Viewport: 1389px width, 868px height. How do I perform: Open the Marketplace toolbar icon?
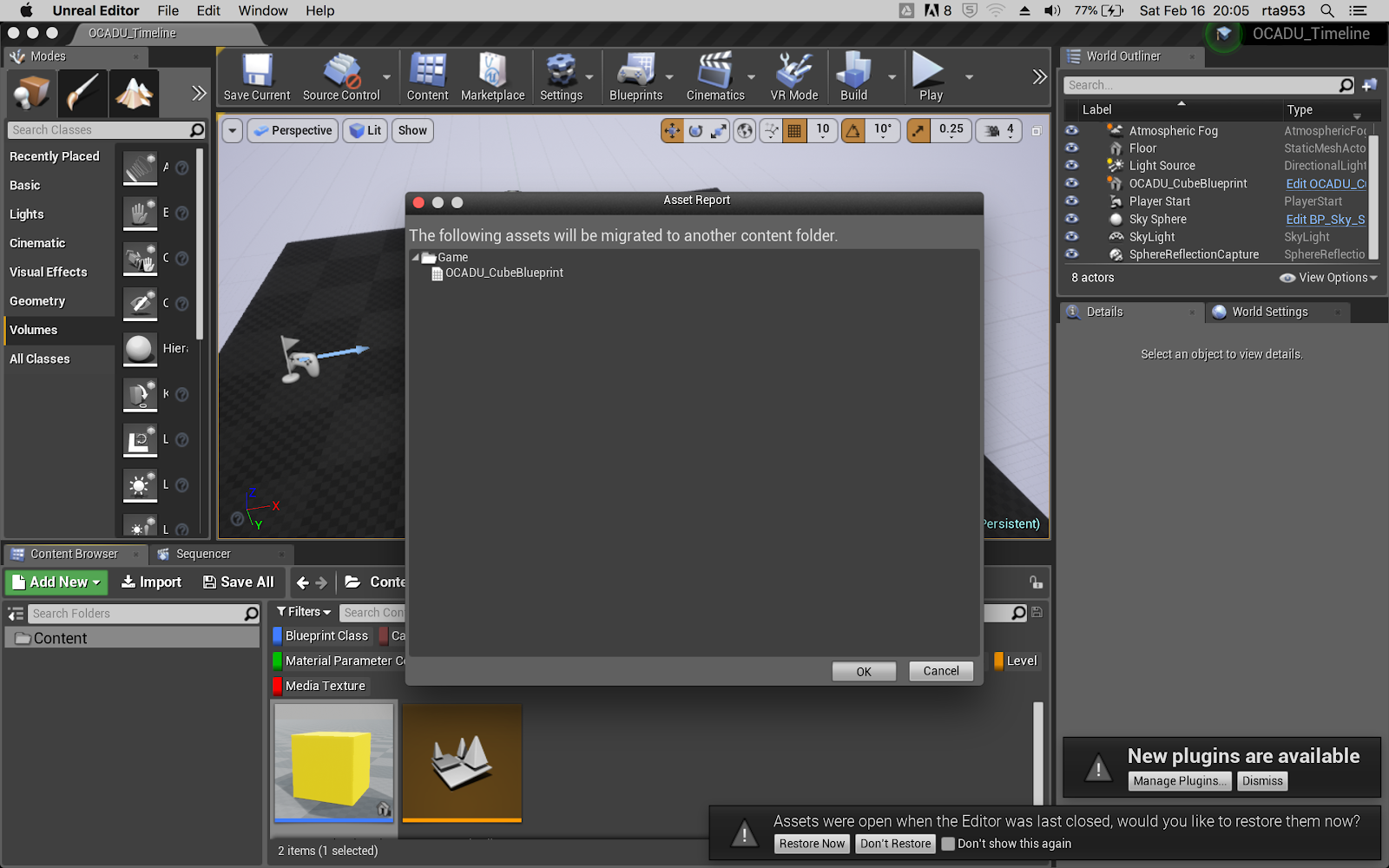tap(492, 77)
